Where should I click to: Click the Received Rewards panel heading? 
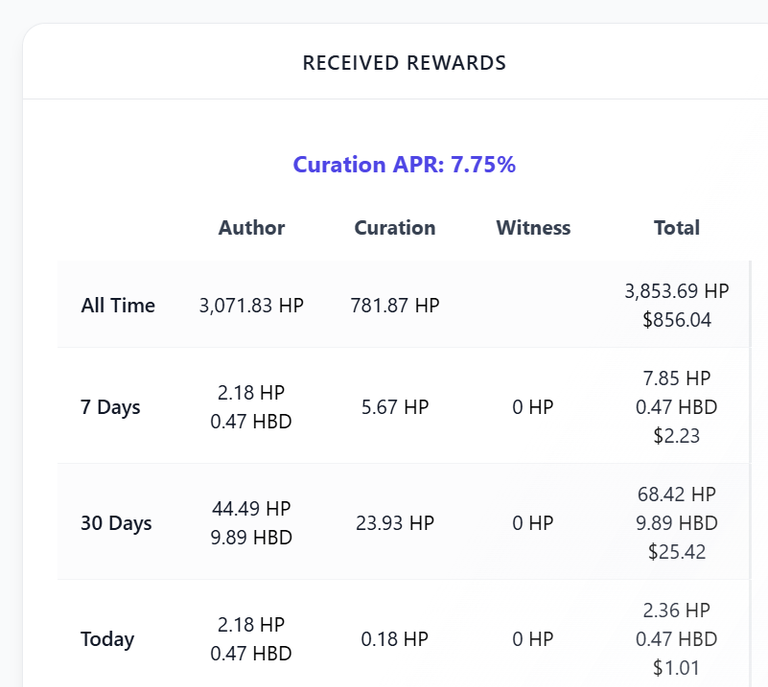(x=404, y=63)
